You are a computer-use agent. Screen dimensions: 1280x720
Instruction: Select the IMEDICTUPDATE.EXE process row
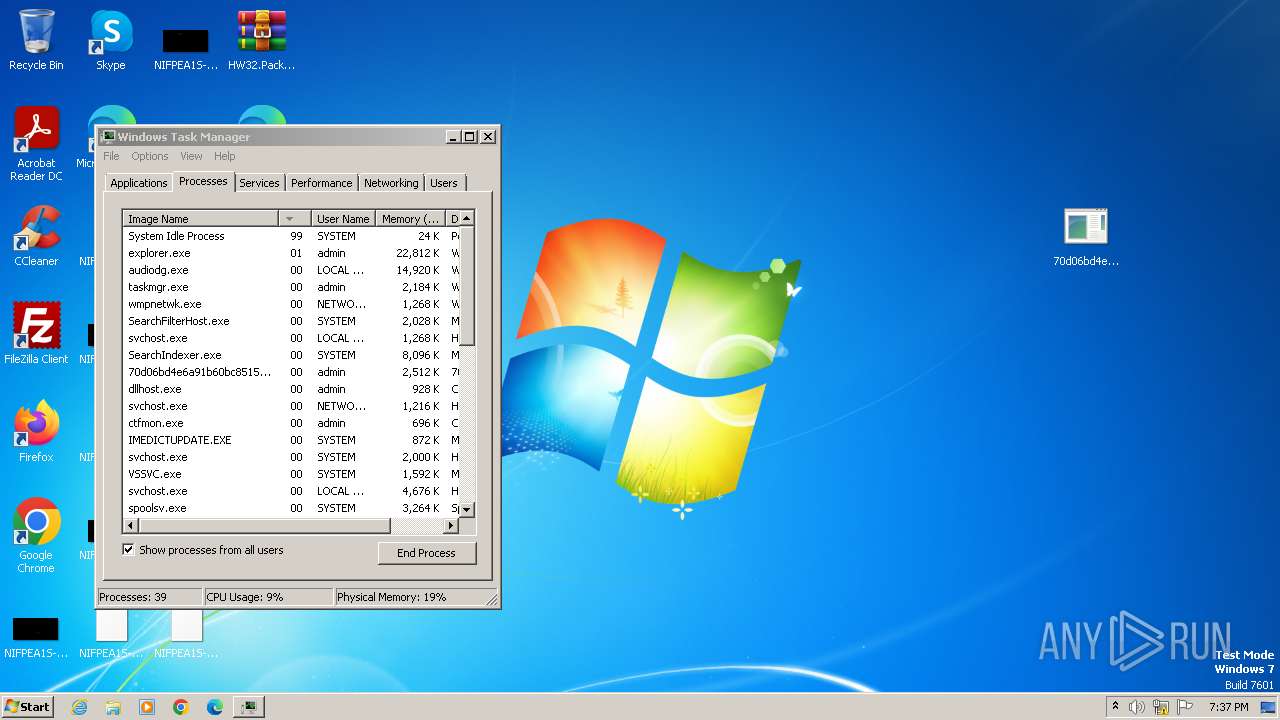click(291, 440)
